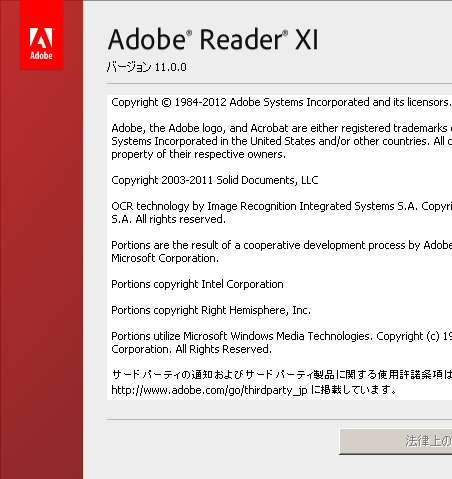Click the 'S.A. All rights reserved.' line
The height and width of the screenshot is (479, 452).
(168, 219)
